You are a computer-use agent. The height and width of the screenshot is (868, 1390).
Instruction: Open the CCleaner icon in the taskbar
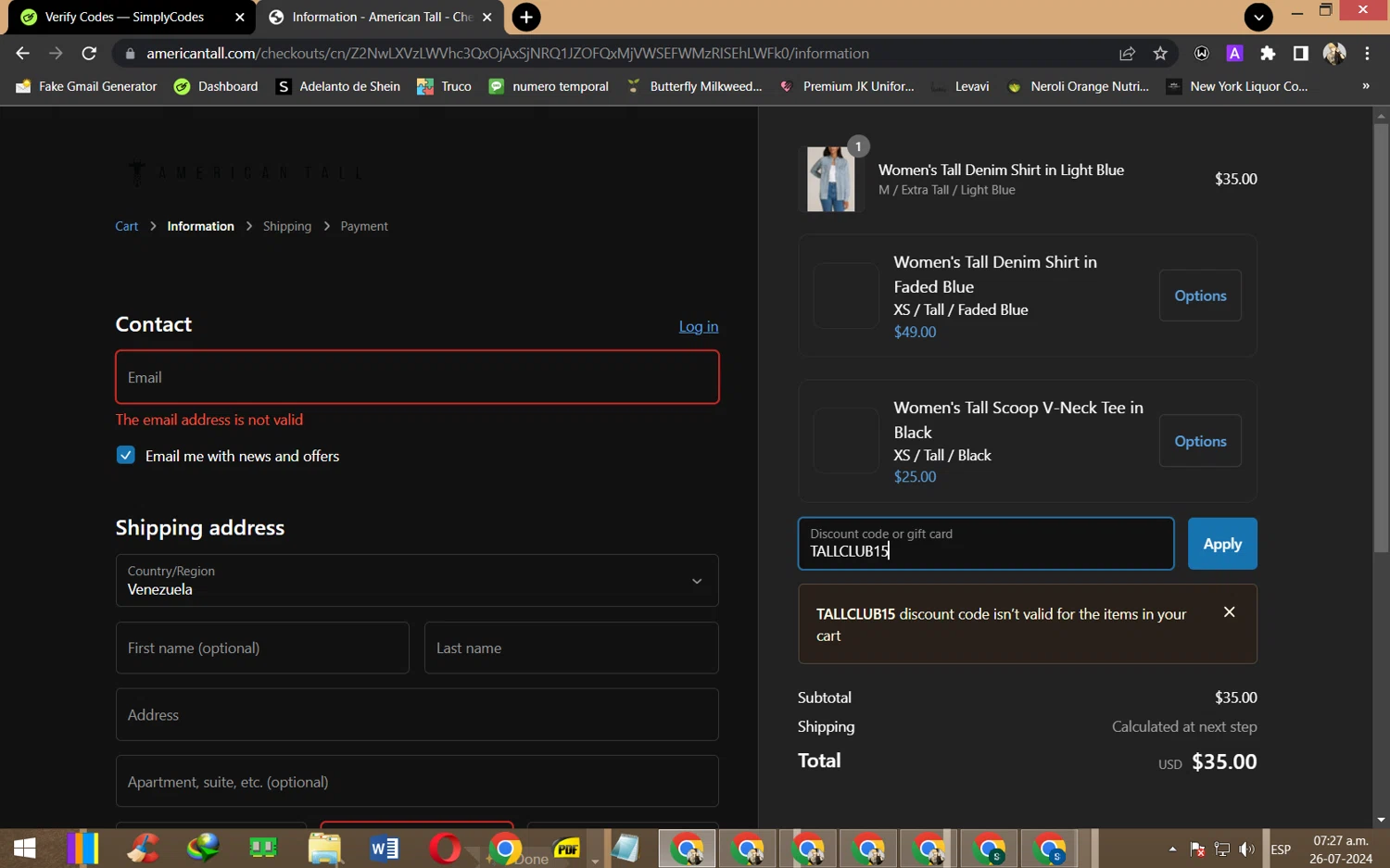click(143, 849)
